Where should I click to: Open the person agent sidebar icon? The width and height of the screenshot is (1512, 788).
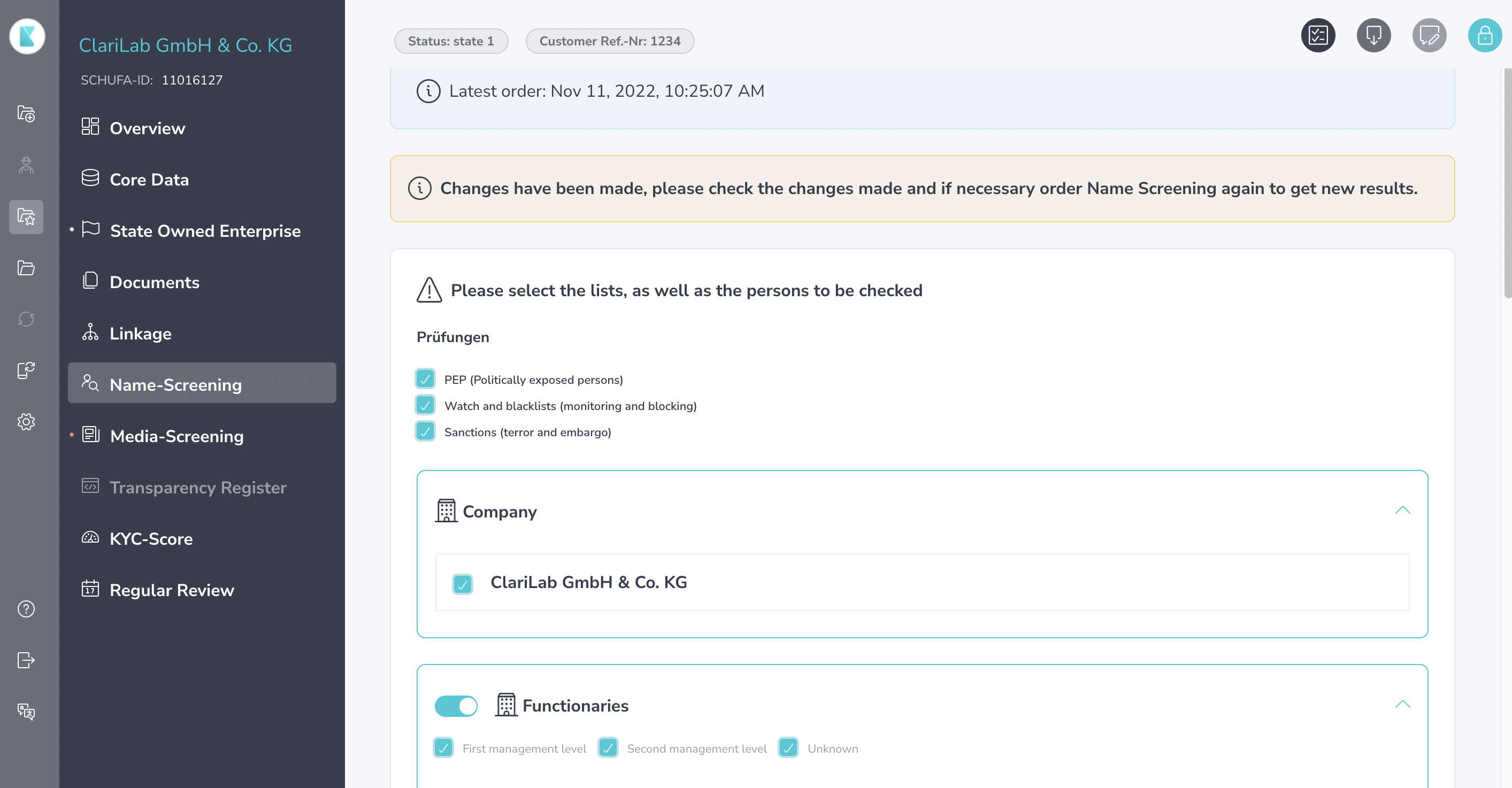(26, 165)
